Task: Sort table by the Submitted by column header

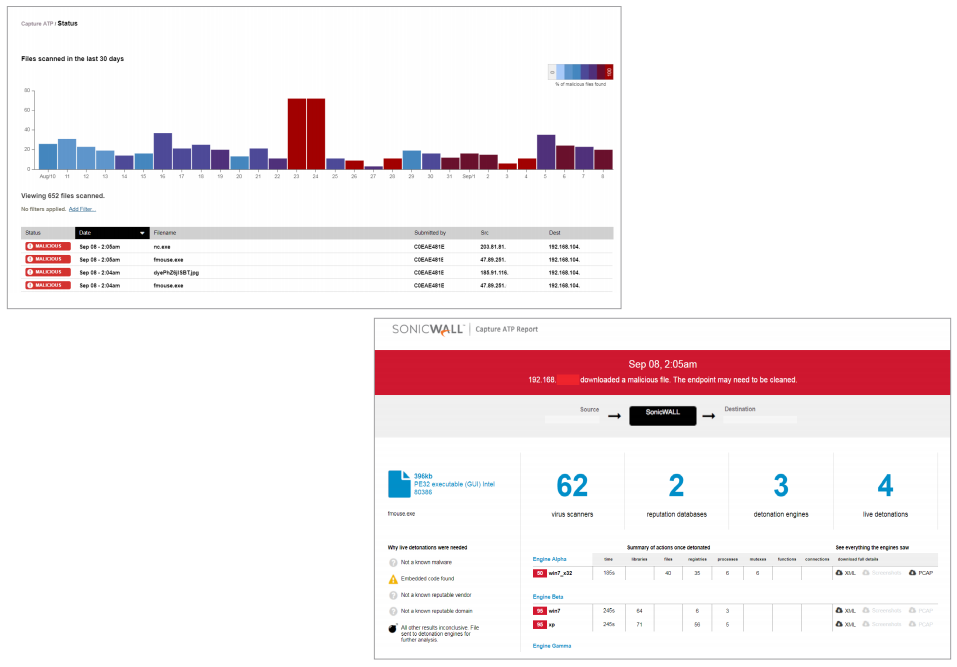Action: pyautogui.click(x=430, y=233)
